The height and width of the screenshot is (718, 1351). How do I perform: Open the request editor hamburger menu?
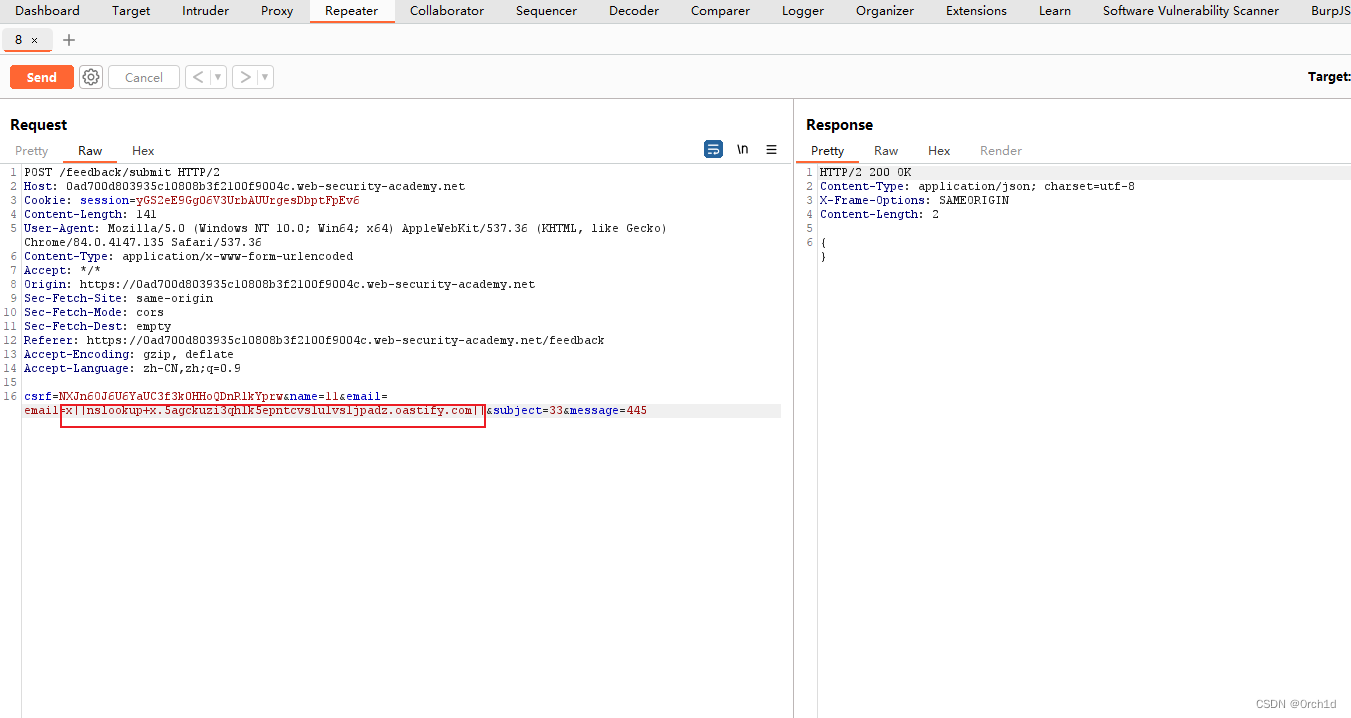pyautogui.click(x=771, y=149)
